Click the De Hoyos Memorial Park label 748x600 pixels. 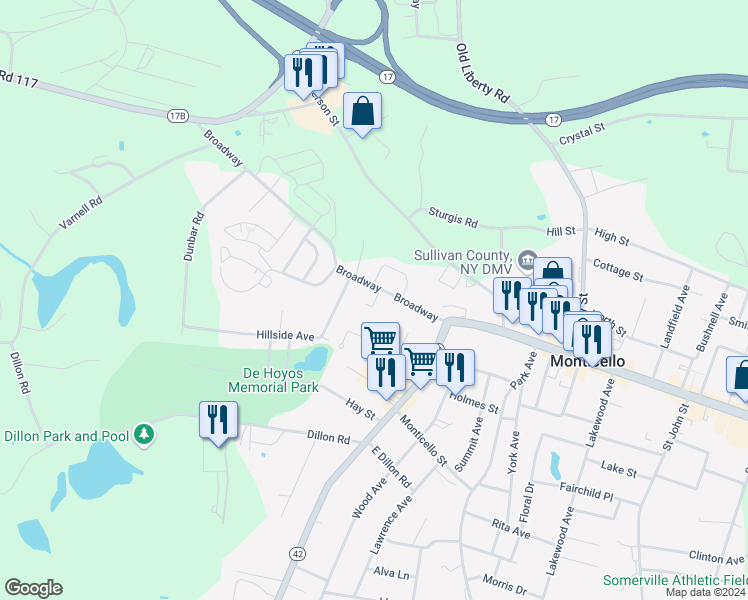[273, 380]
